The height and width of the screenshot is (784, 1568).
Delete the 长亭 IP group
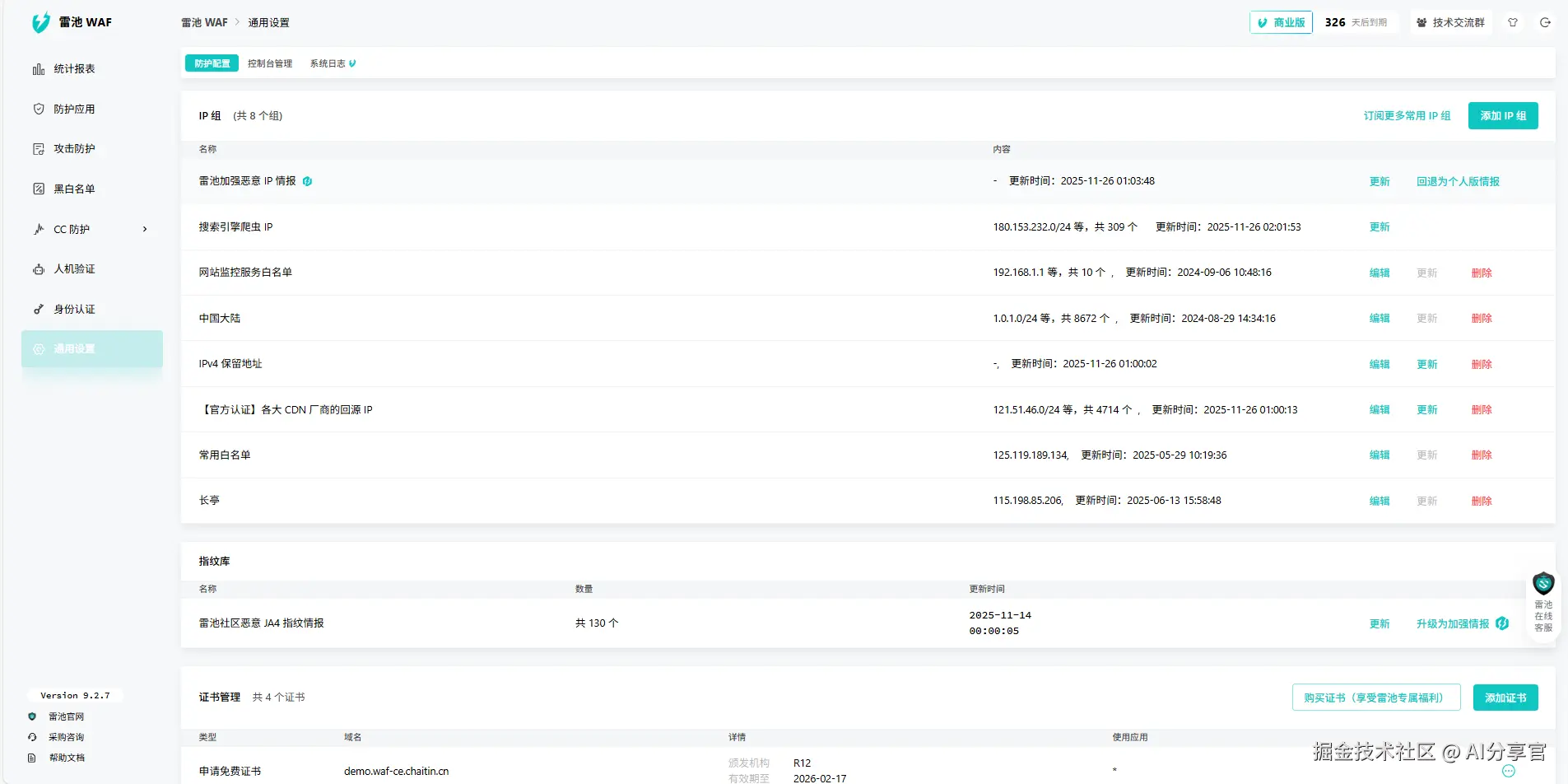tap(1482, 501)
